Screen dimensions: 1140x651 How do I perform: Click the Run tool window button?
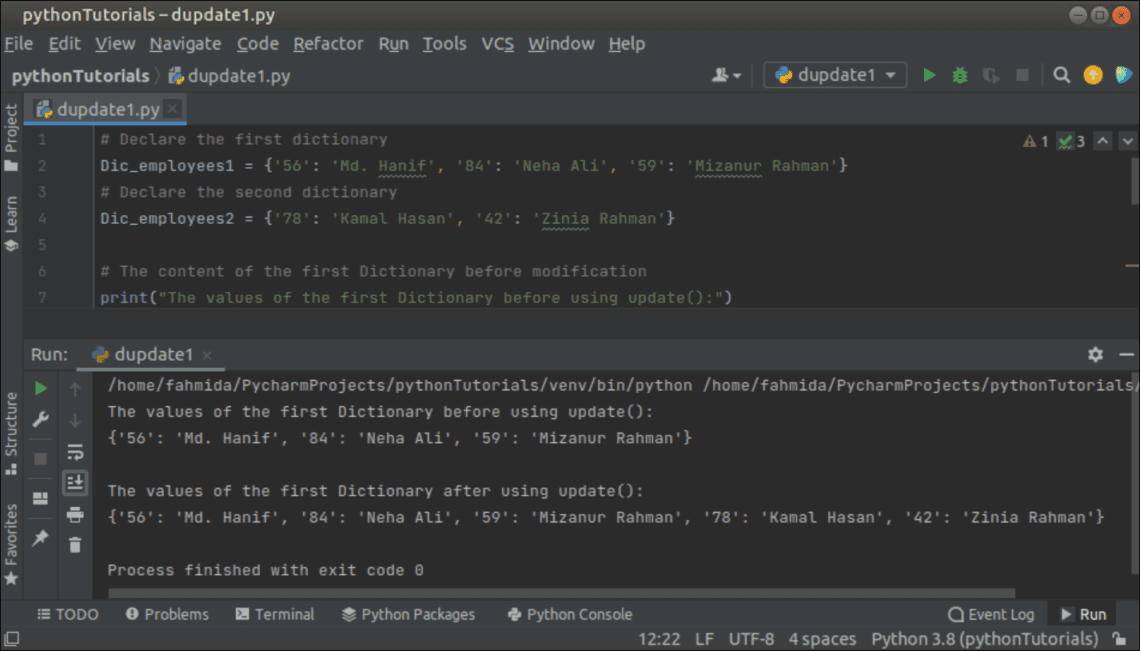[1083, 615]
